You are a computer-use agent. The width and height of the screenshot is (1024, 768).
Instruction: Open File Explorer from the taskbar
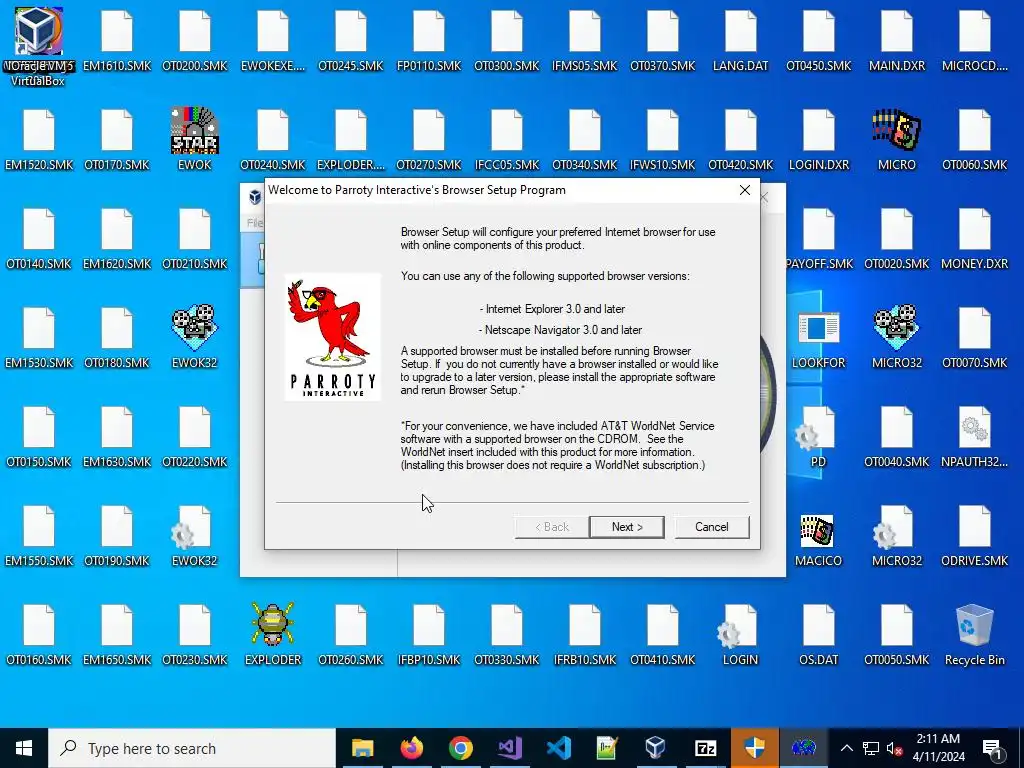362,748
